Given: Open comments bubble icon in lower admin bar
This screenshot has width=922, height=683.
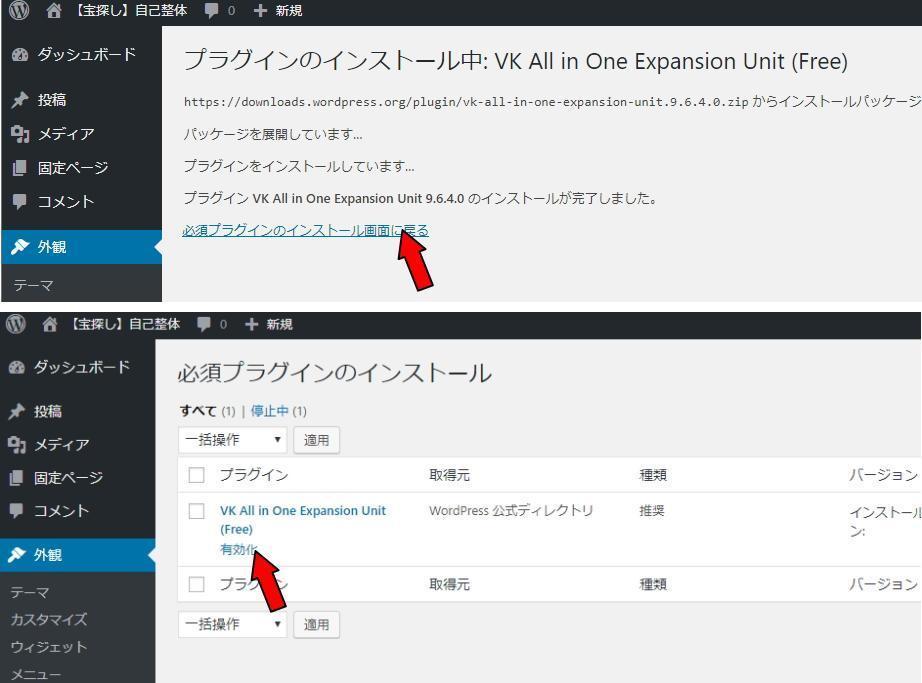Looking at the screenshot, I should (x=204, y=324).
